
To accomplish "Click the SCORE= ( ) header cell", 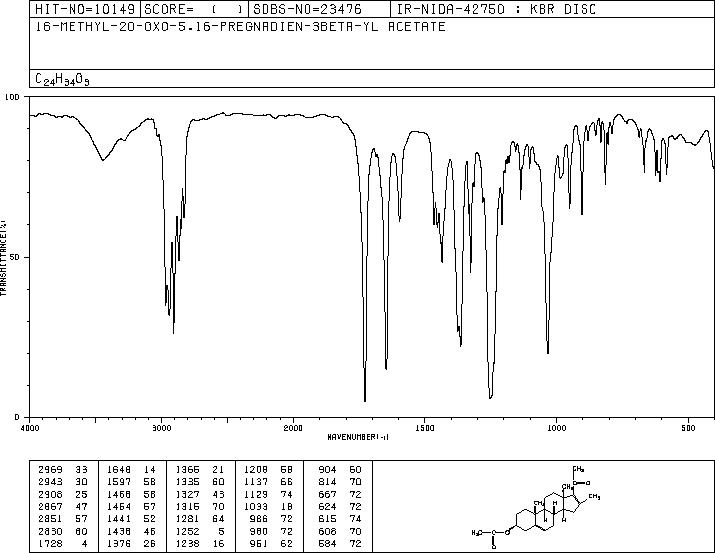I will pyautogui.click(x=194, y=9).
